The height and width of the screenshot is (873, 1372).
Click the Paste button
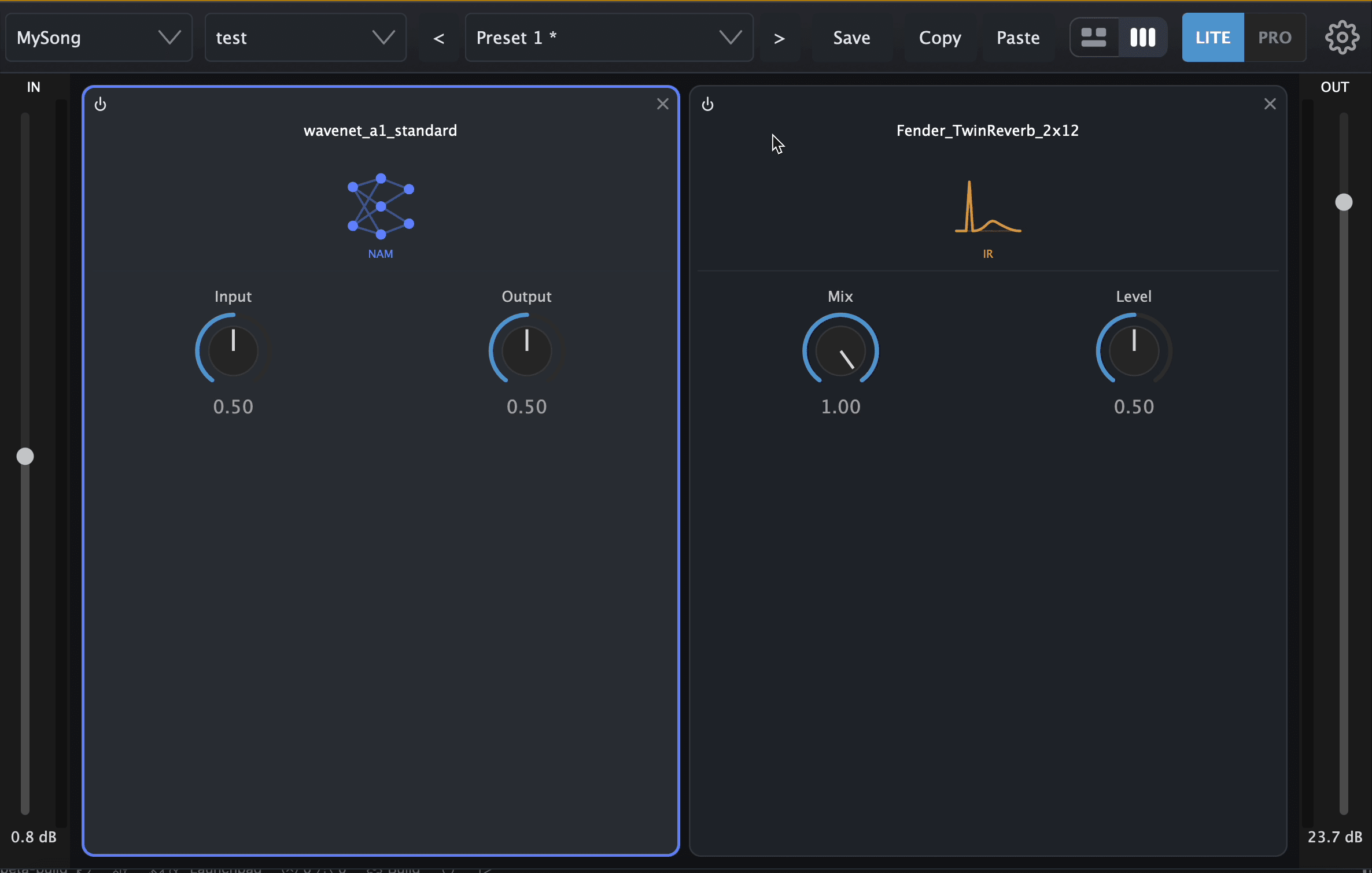1018,38
